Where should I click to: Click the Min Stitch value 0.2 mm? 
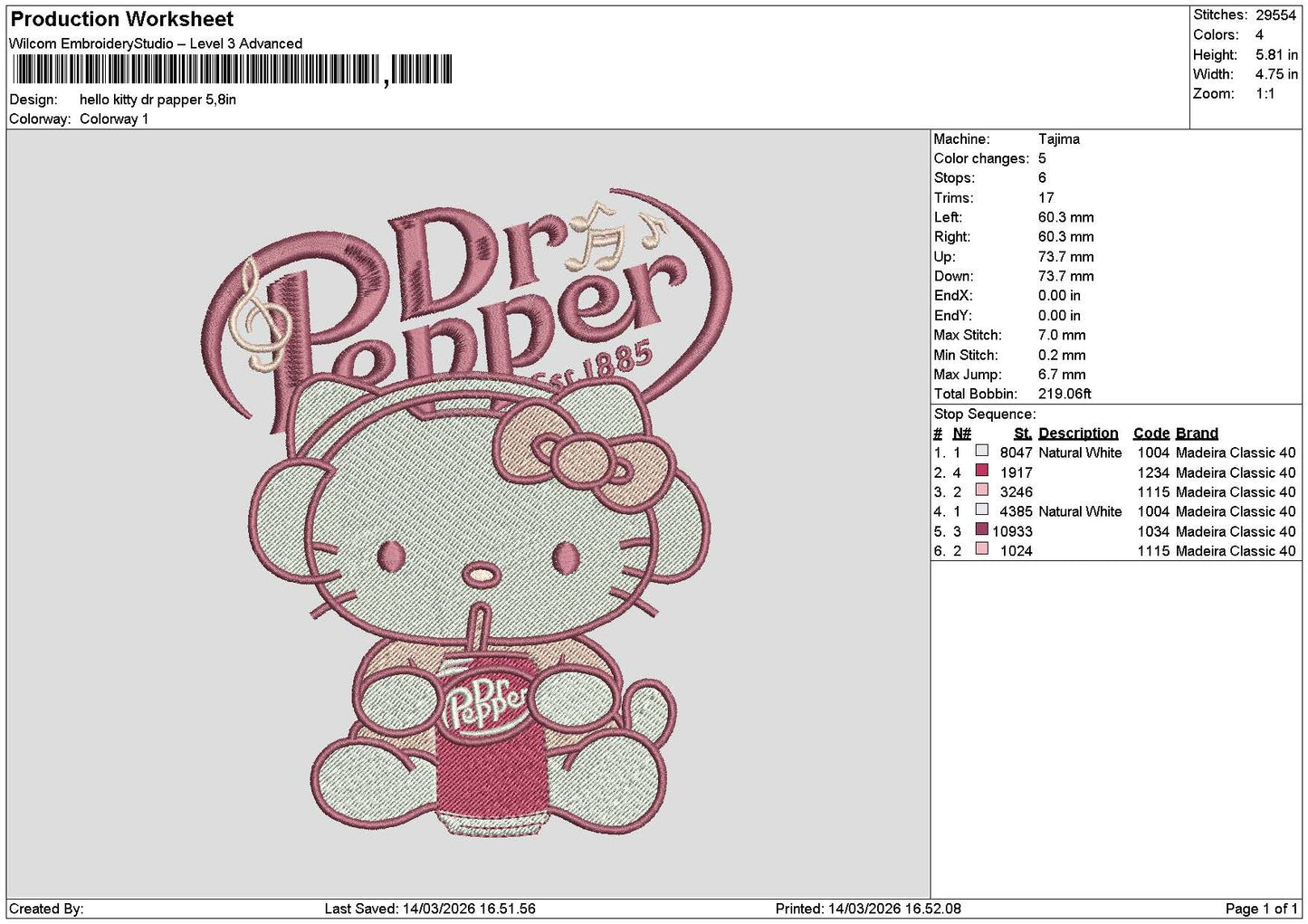1062,355
